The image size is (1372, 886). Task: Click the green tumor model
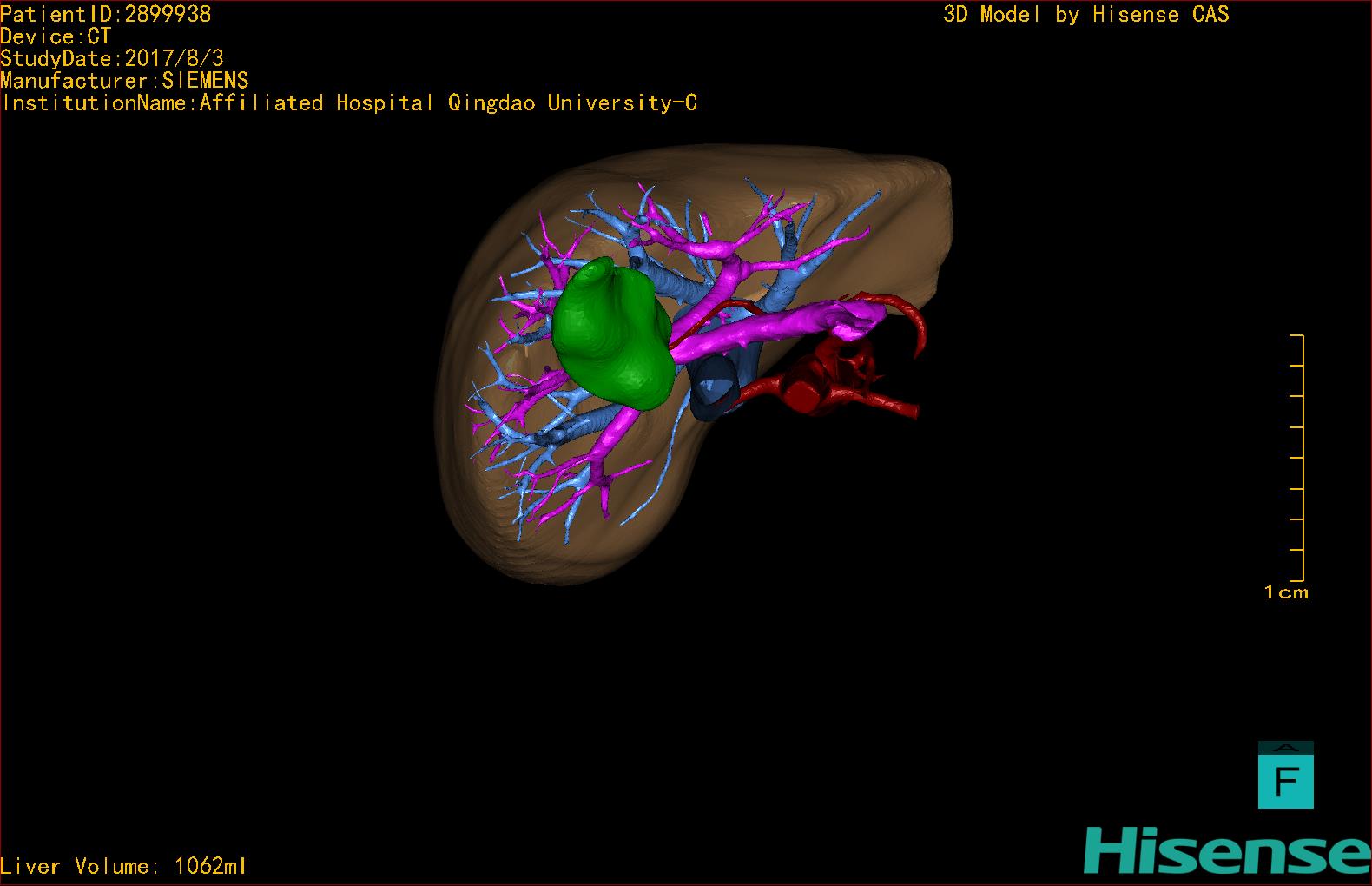[x=612, y=334]
